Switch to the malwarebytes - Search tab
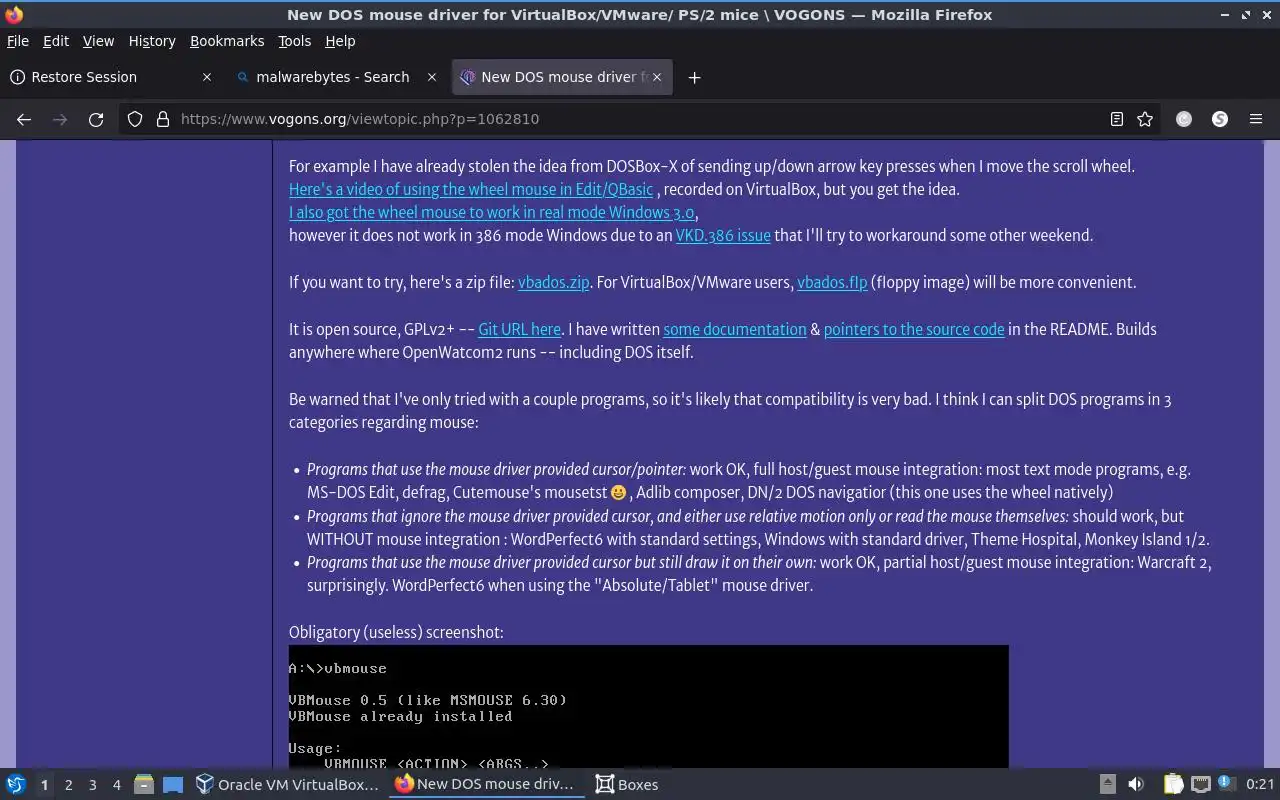The image size is (1280, 800). (337, 77)
